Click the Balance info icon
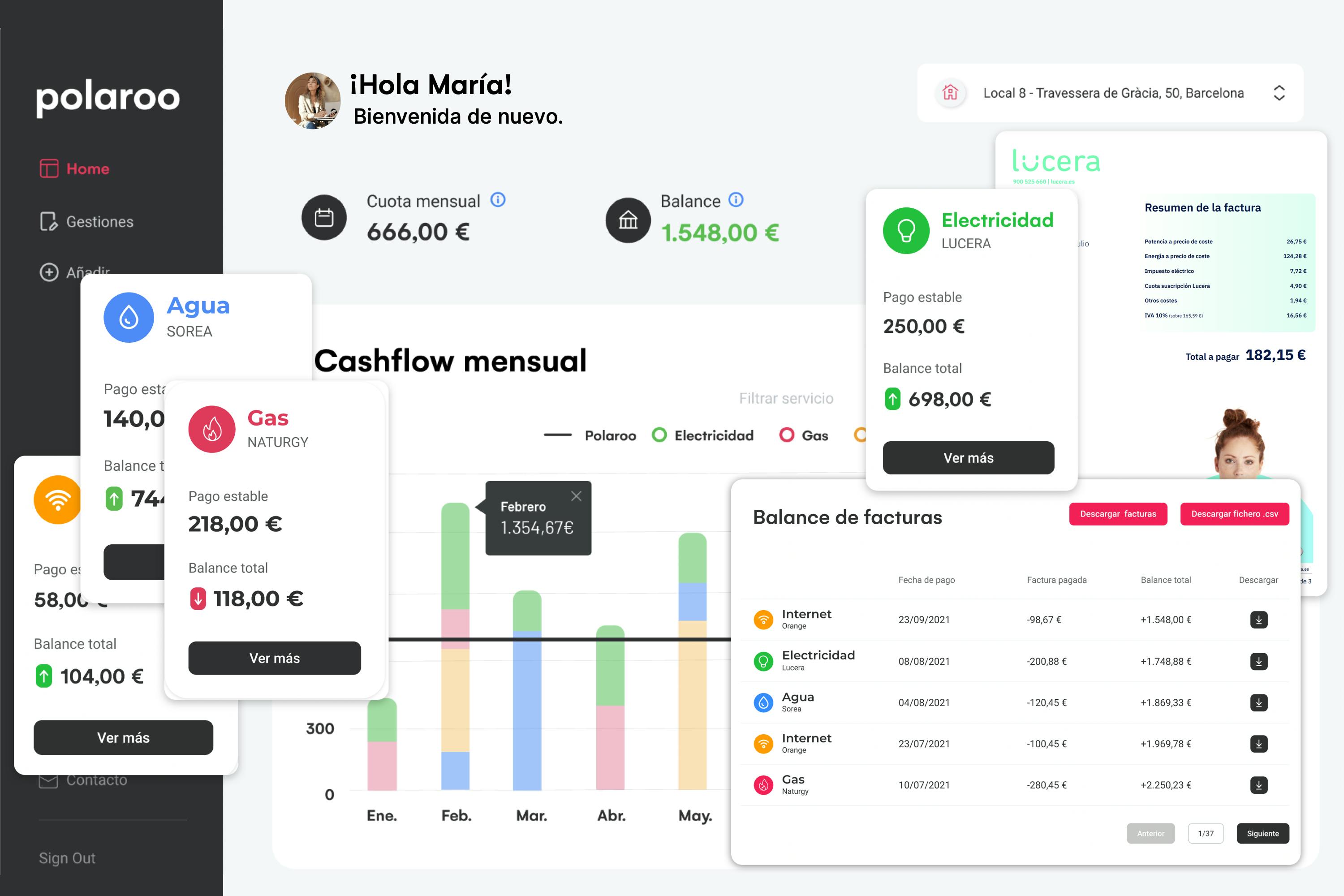The height and width of the screenshot is (896, 1344). 736,199
